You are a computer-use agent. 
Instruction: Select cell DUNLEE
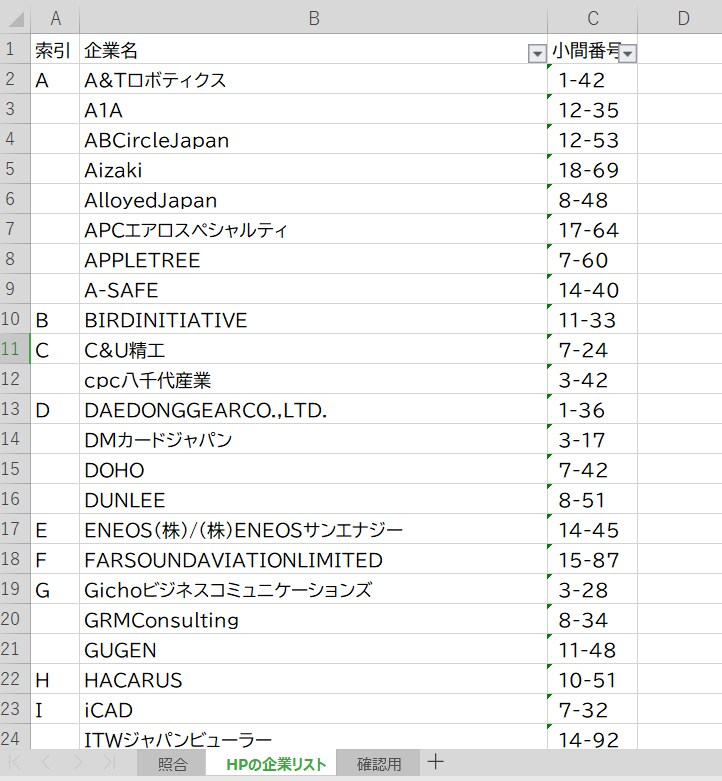tap(314, 499)
